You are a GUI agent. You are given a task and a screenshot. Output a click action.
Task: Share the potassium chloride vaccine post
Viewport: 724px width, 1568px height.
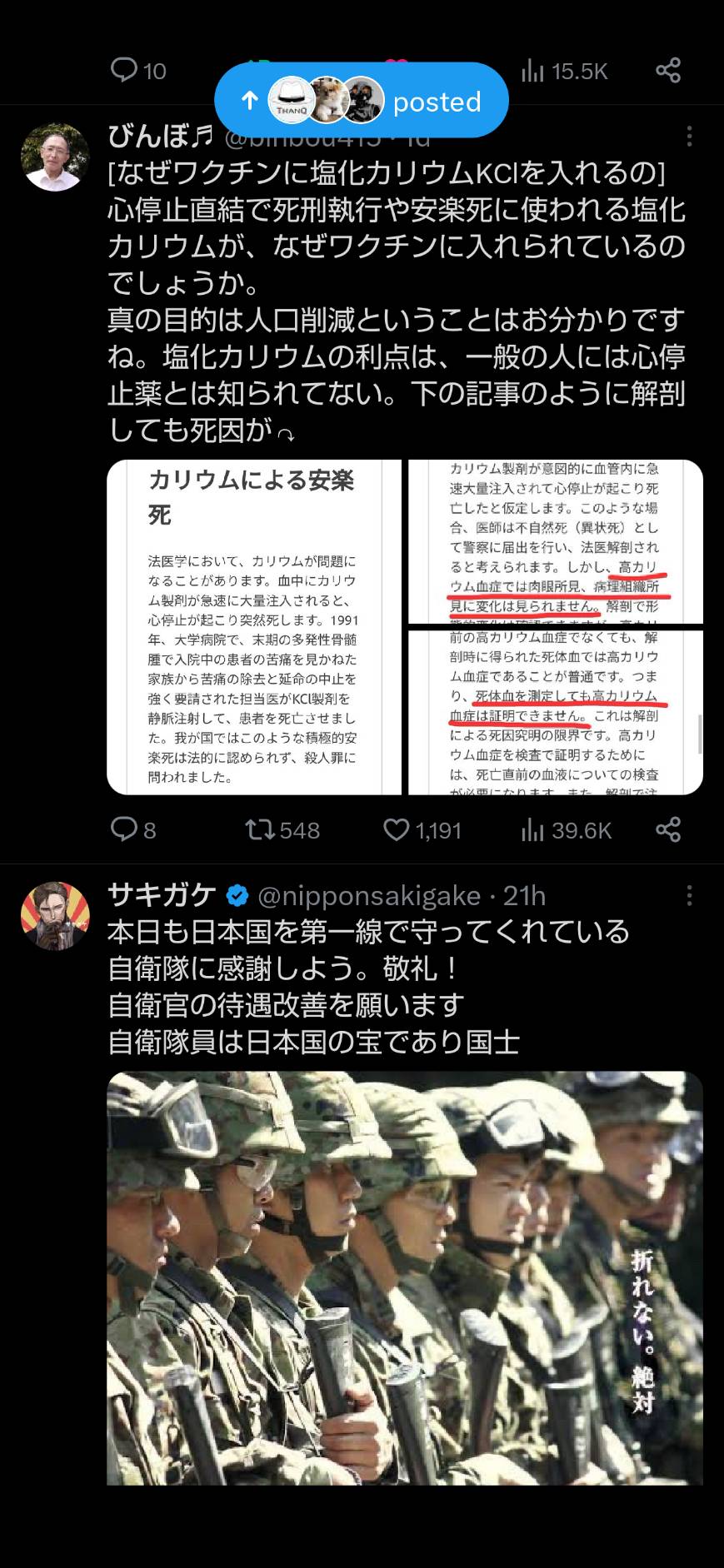(668, 829)
